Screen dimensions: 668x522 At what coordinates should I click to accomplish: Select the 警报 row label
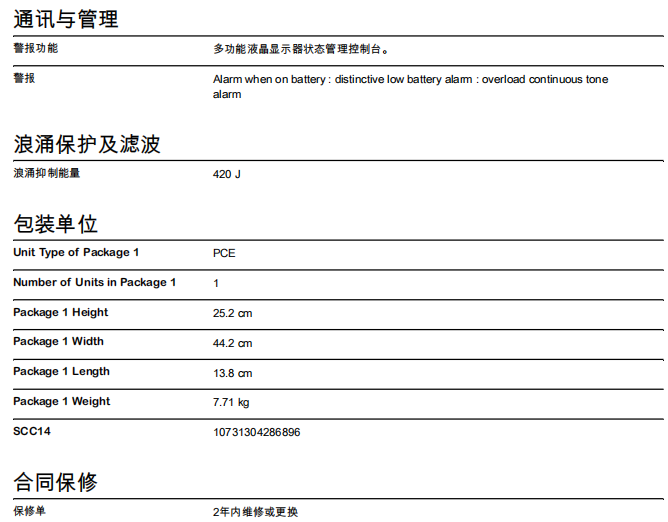(x=24, y=78)
